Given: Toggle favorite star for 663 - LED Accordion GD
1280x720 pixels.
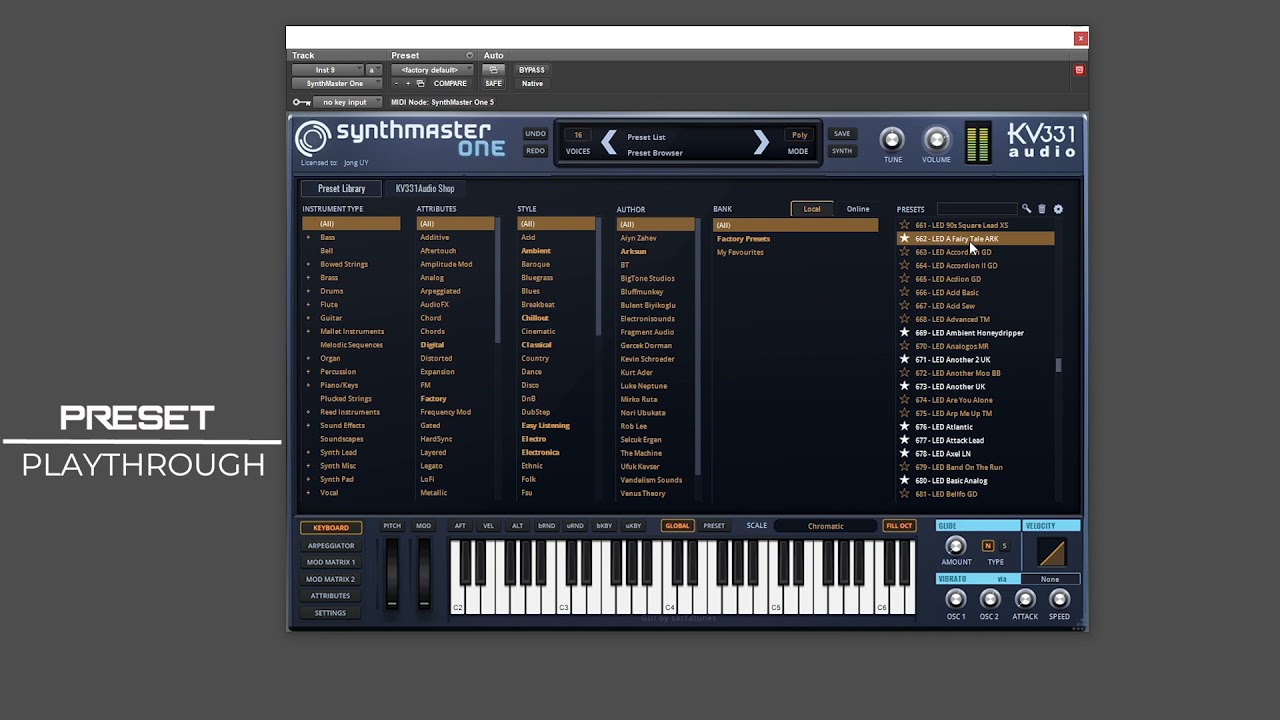Looking at the screenshot, I should (904, 252).
